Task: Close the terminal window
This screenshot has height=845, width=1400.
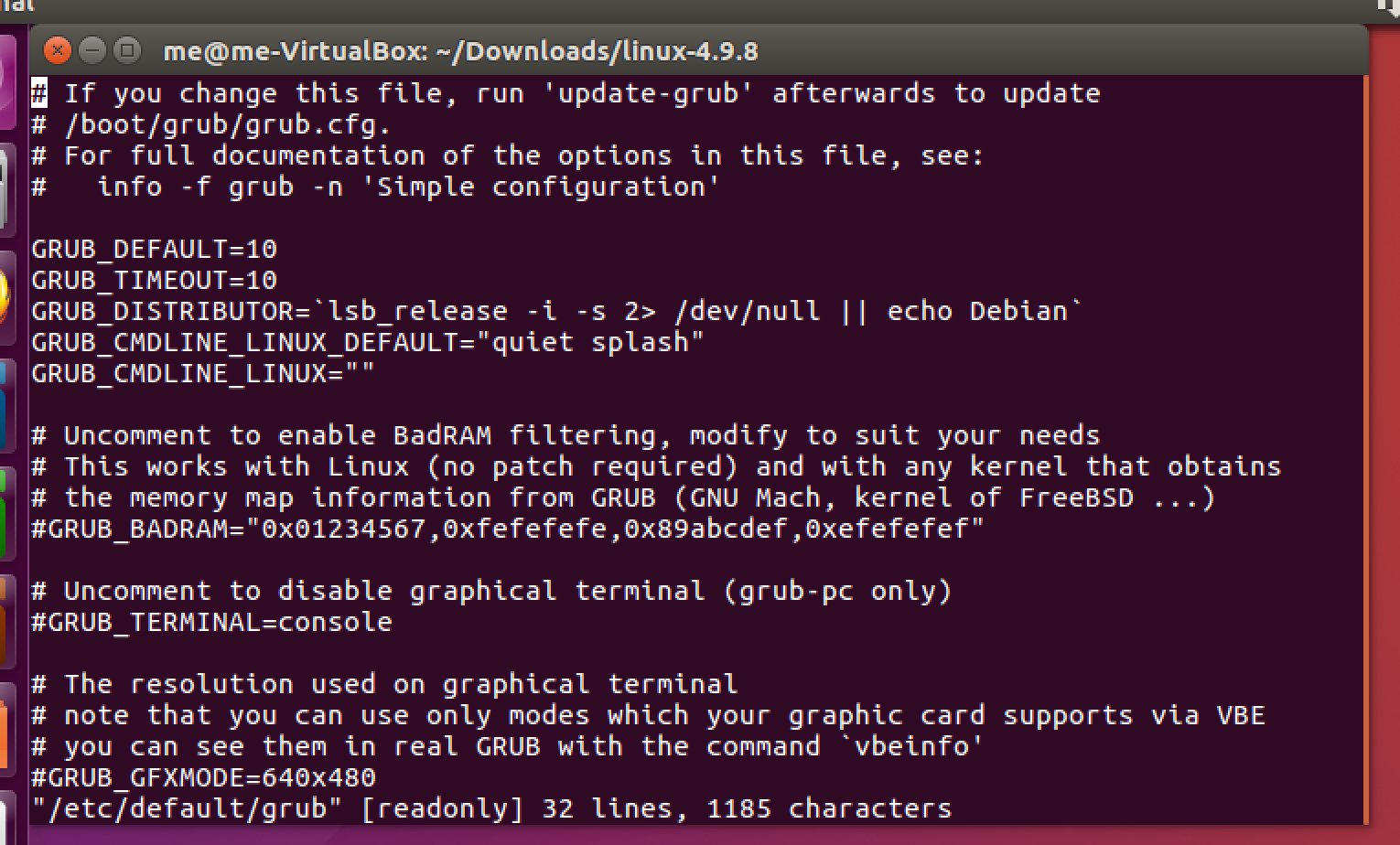Action: tap(57, 50)
